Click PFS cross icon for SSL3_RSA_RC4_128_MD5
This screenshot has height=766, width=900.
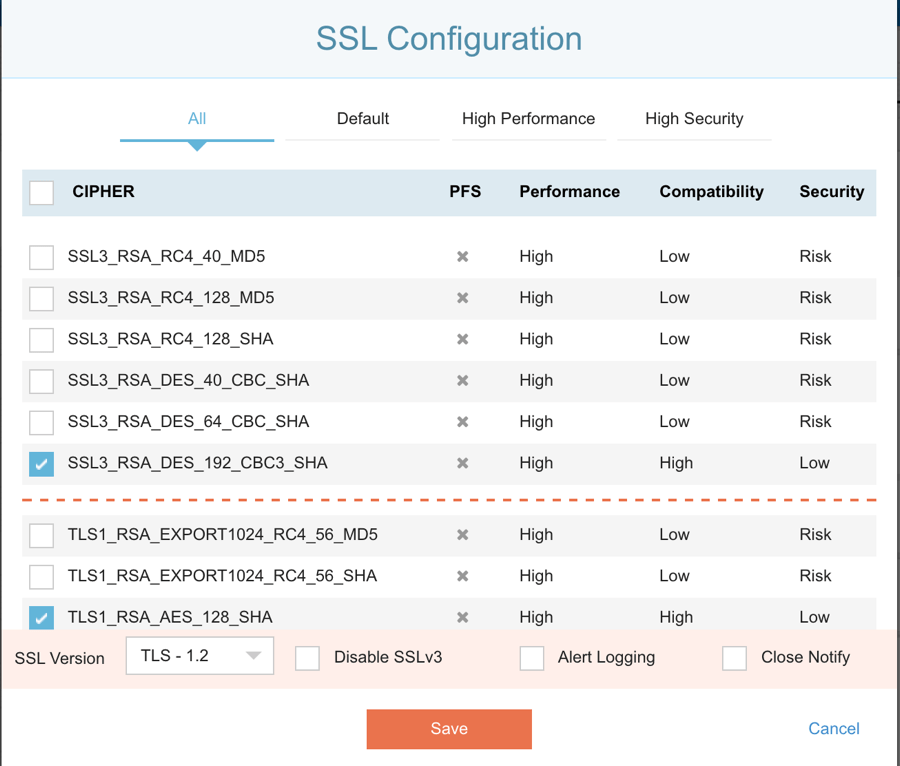pyautogui.click(x=463, y=298)
